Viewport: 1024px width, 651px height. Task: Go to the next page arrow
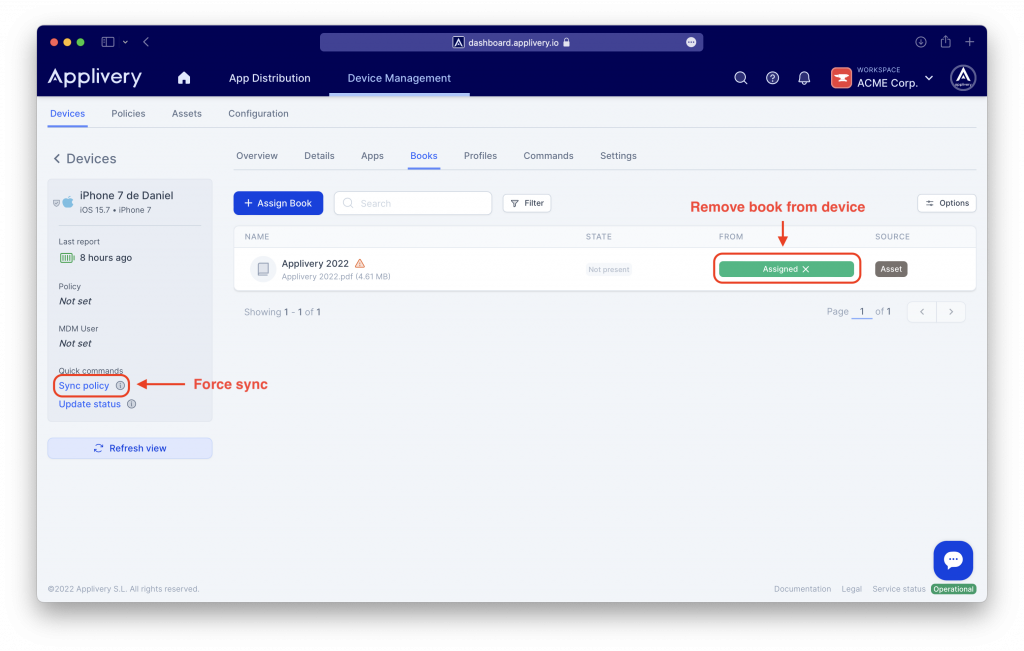click(x=951, y=311)
